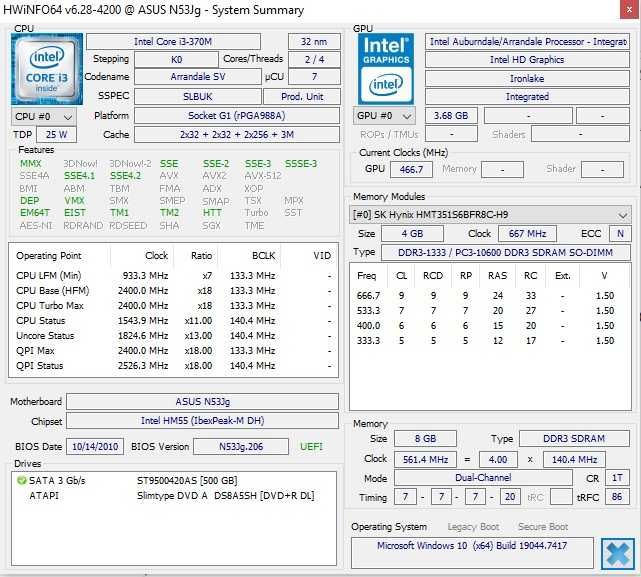Click the greyed AES-NI feature flag

pyautogui.click(x=36, y=226)
